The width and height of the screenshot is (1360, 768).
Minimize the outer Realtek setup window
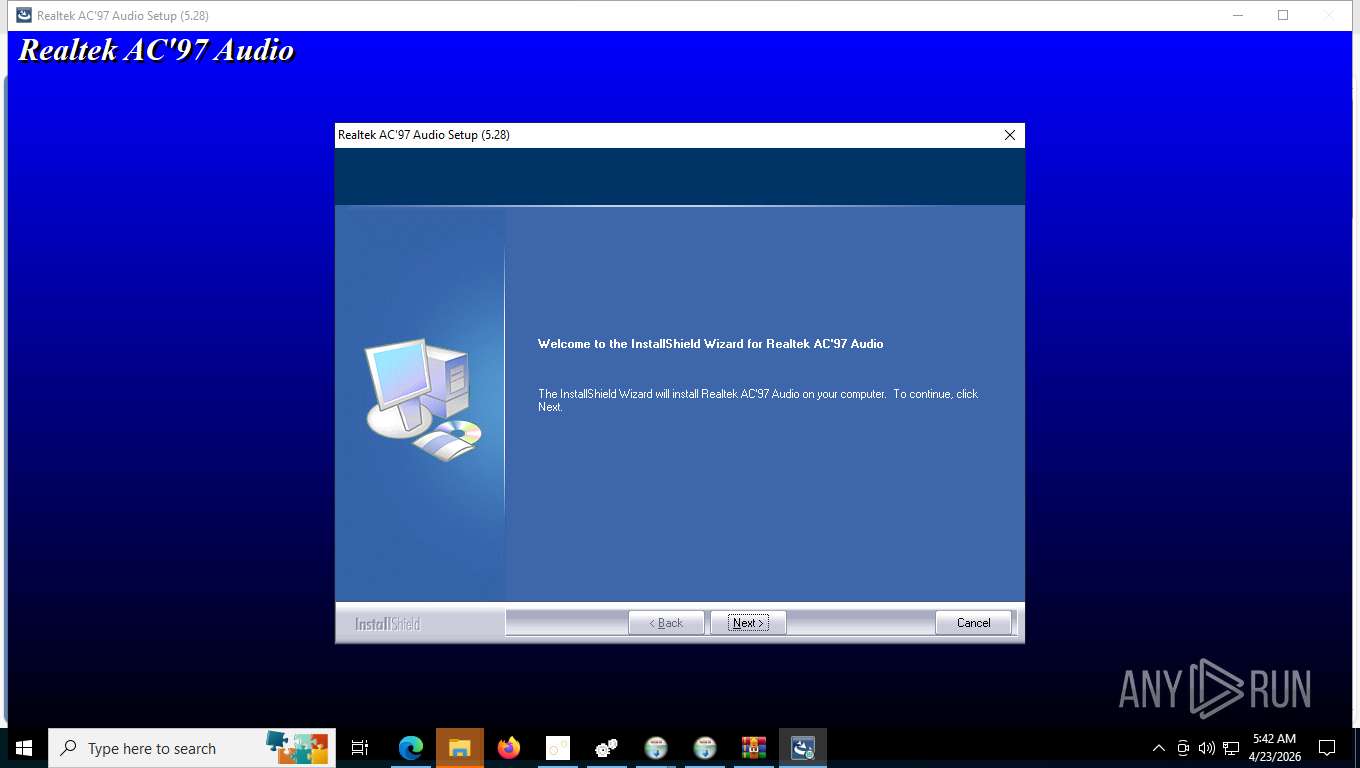(x=1238, y=15)
